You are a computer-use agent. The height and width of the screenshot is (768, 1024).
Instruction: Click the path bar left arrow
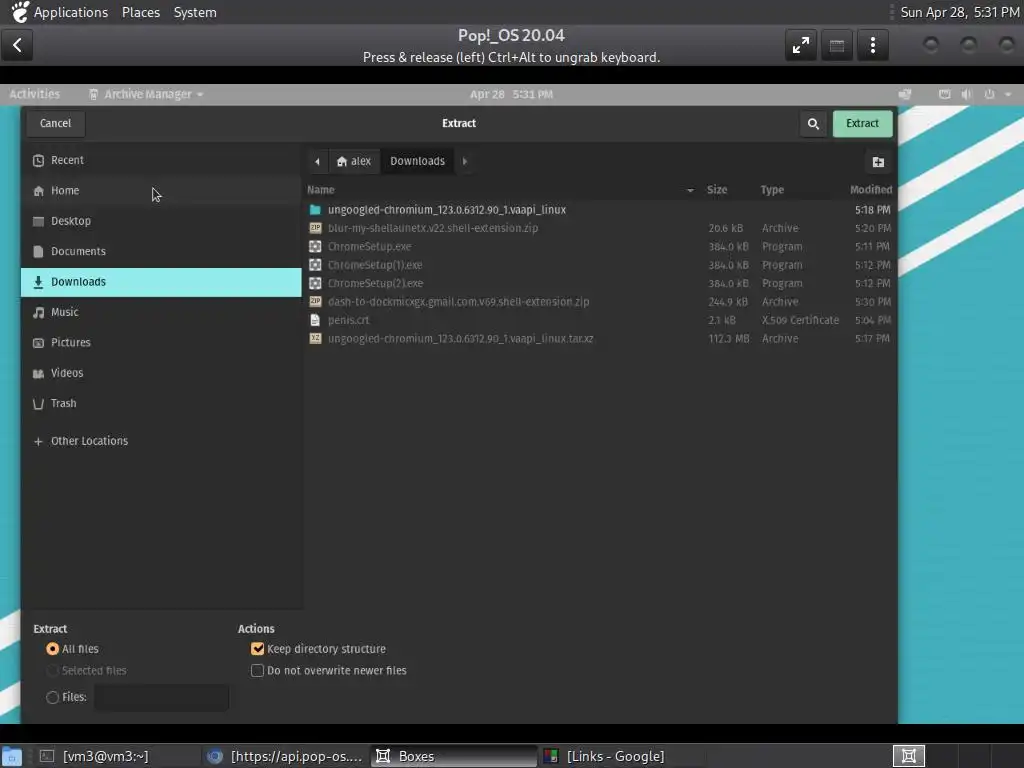(x=317, y=161)
